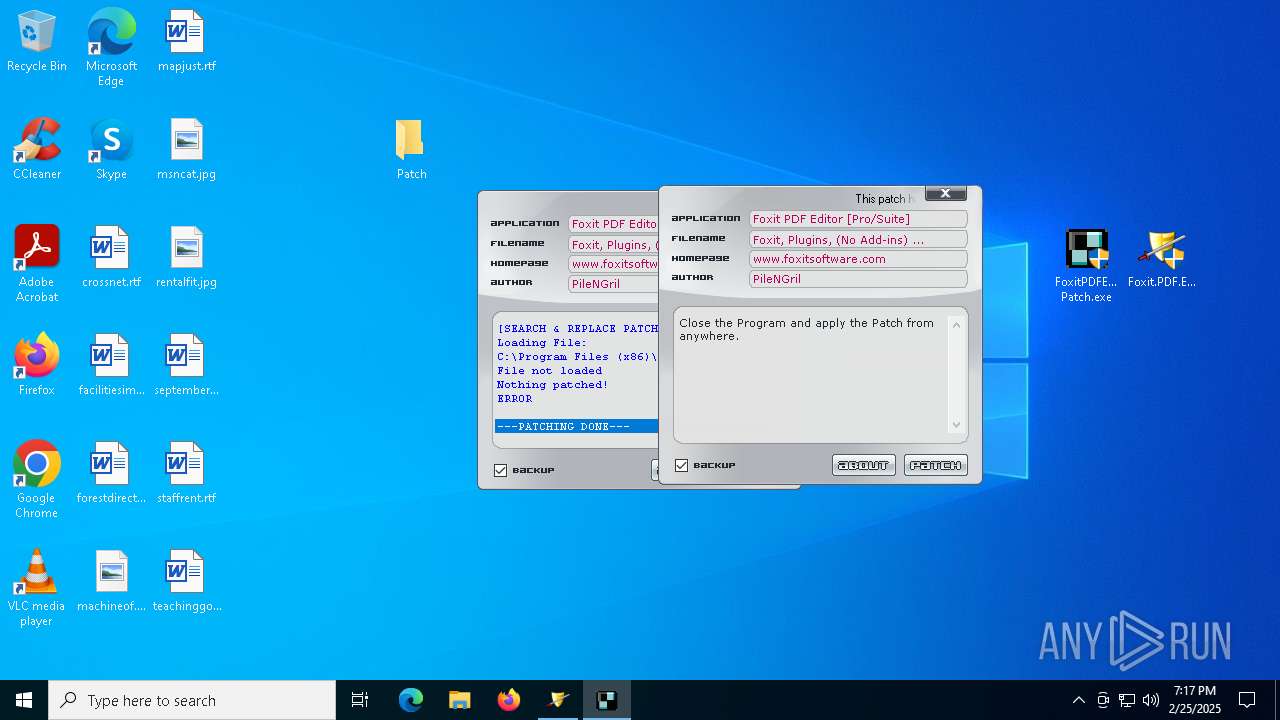Open the Task View button

pyautogui.click(x=360, y=700)
